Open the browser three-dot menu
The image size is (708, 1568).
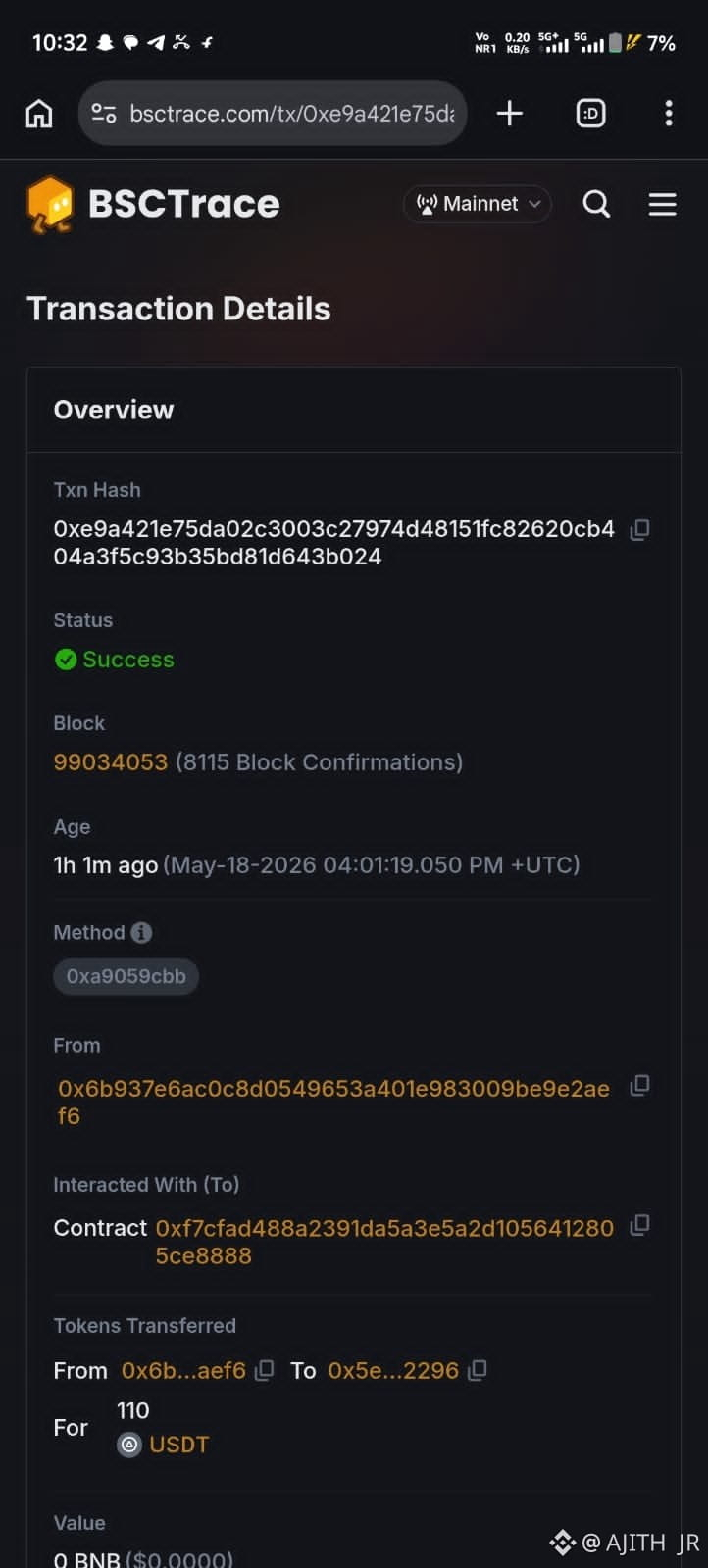pyautogui.click(x=669, y=114)
